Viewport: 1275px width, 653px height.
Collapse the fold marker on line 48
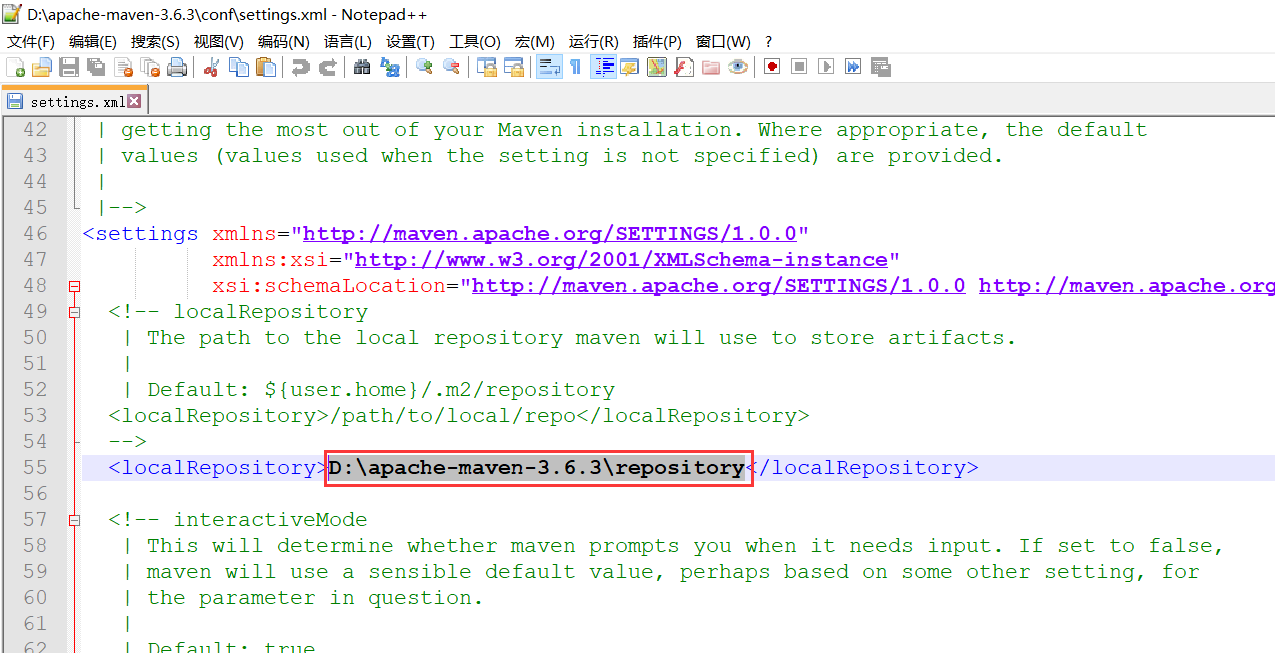(74, 286)
